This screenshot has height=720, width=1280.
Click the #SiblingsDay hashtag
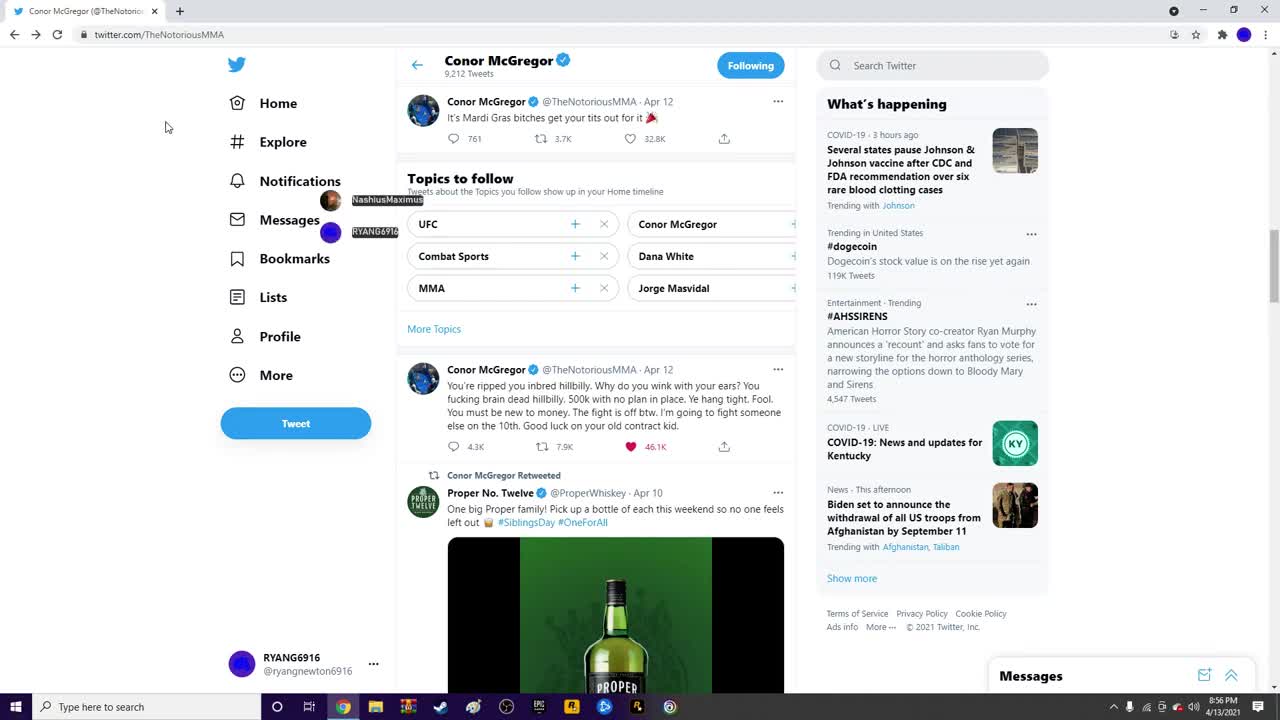click(526, 522)
